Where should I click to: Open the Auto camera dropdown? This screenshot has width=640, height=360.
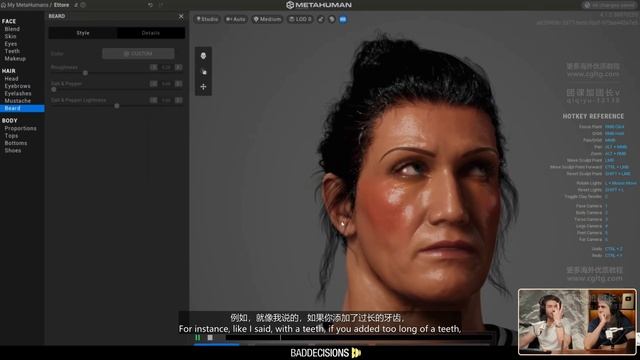pyautogui.click(x=236, y=19)
